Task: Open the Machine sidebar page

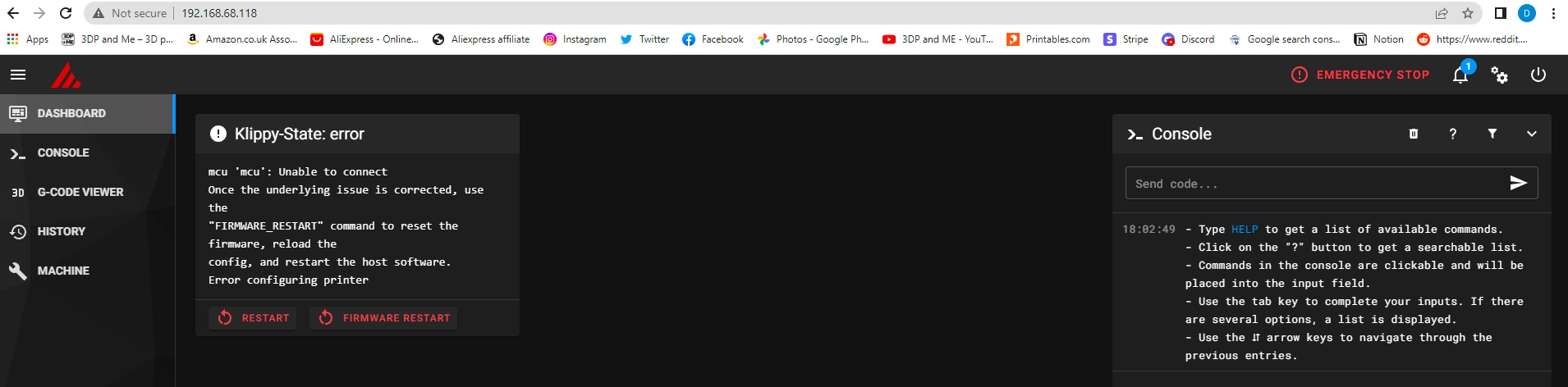Action: [87, 271]
